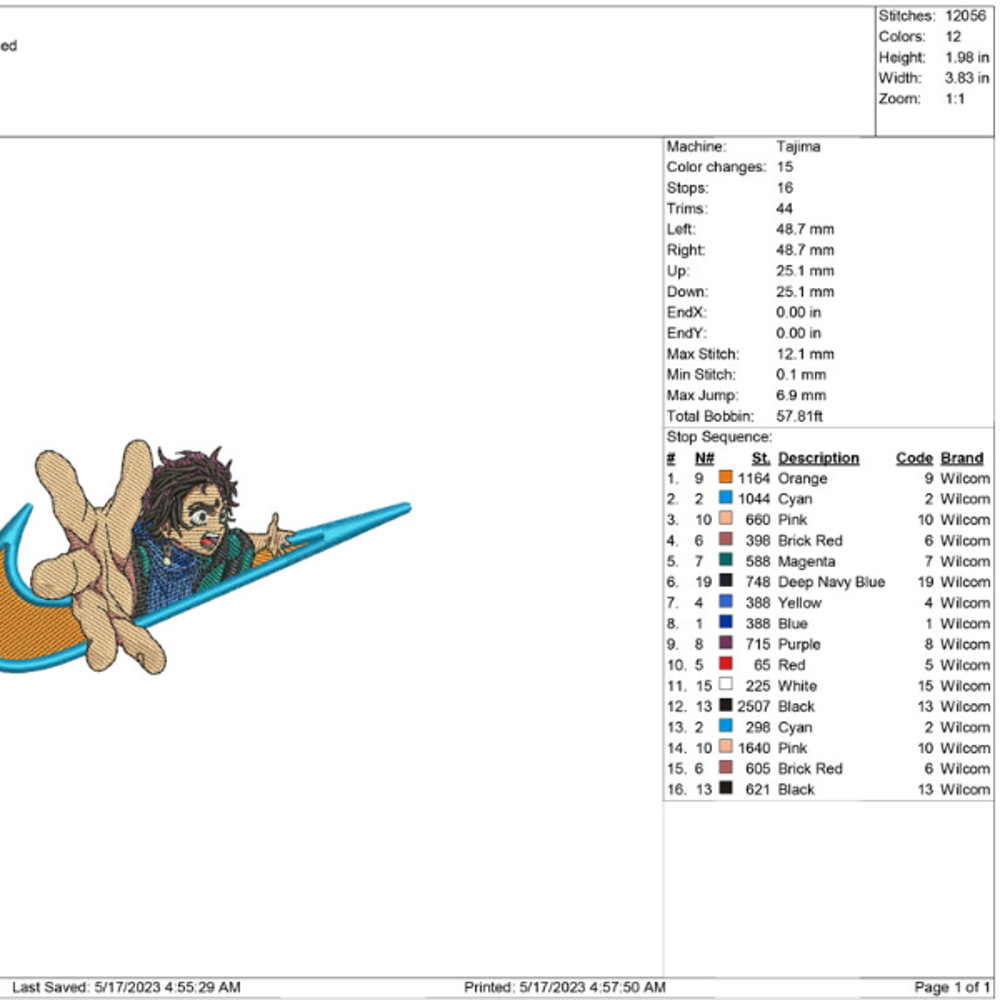Click the Description column header
Image resolution: width=1000 pixels, height=1000 pixels.
pyautogui.click(x=818, y=458)
